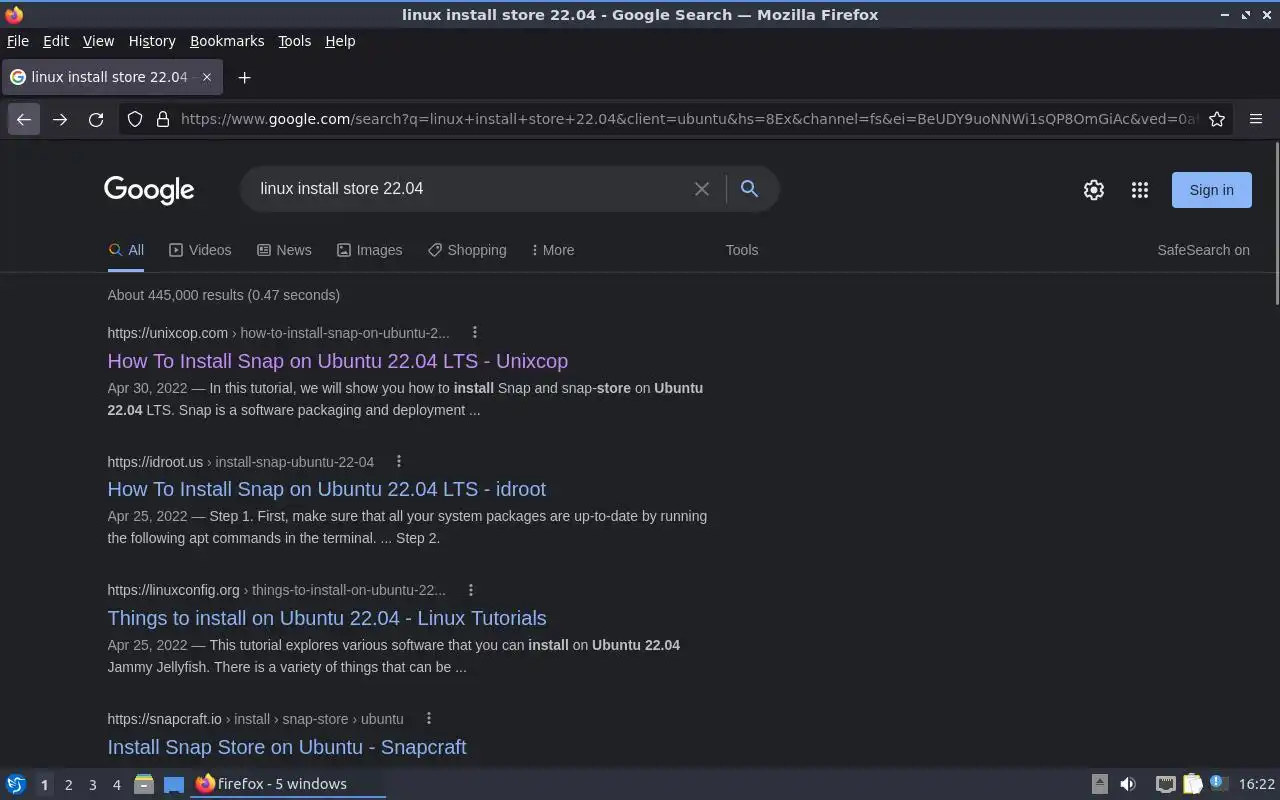This screenshot has height=800, width=1280.
Task: Open the Firefox hamburger application menu
Action: [x=1256, y=119]
